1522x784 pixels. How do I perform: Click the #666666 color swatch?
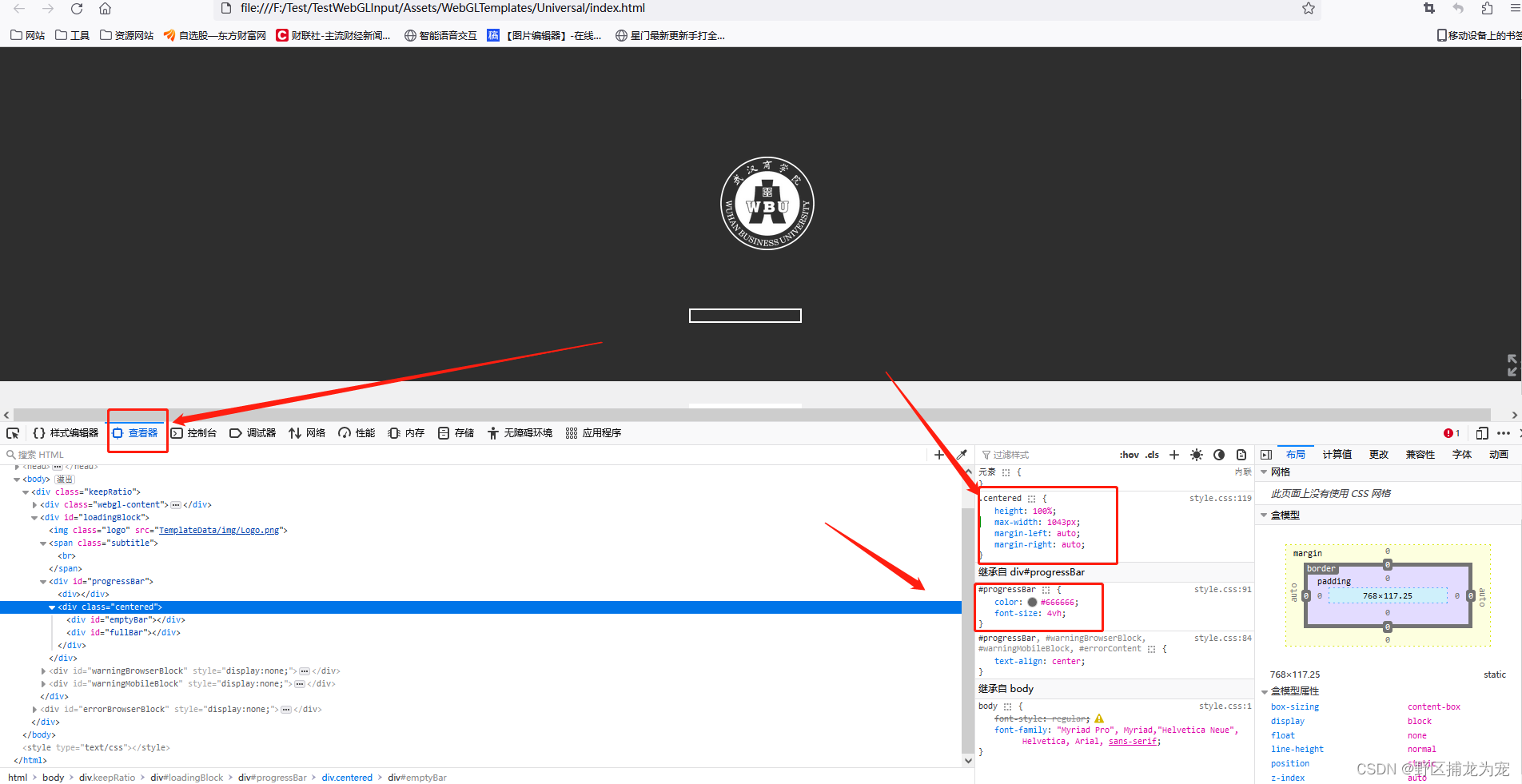pyautogui.click(x=1033, y=602)
